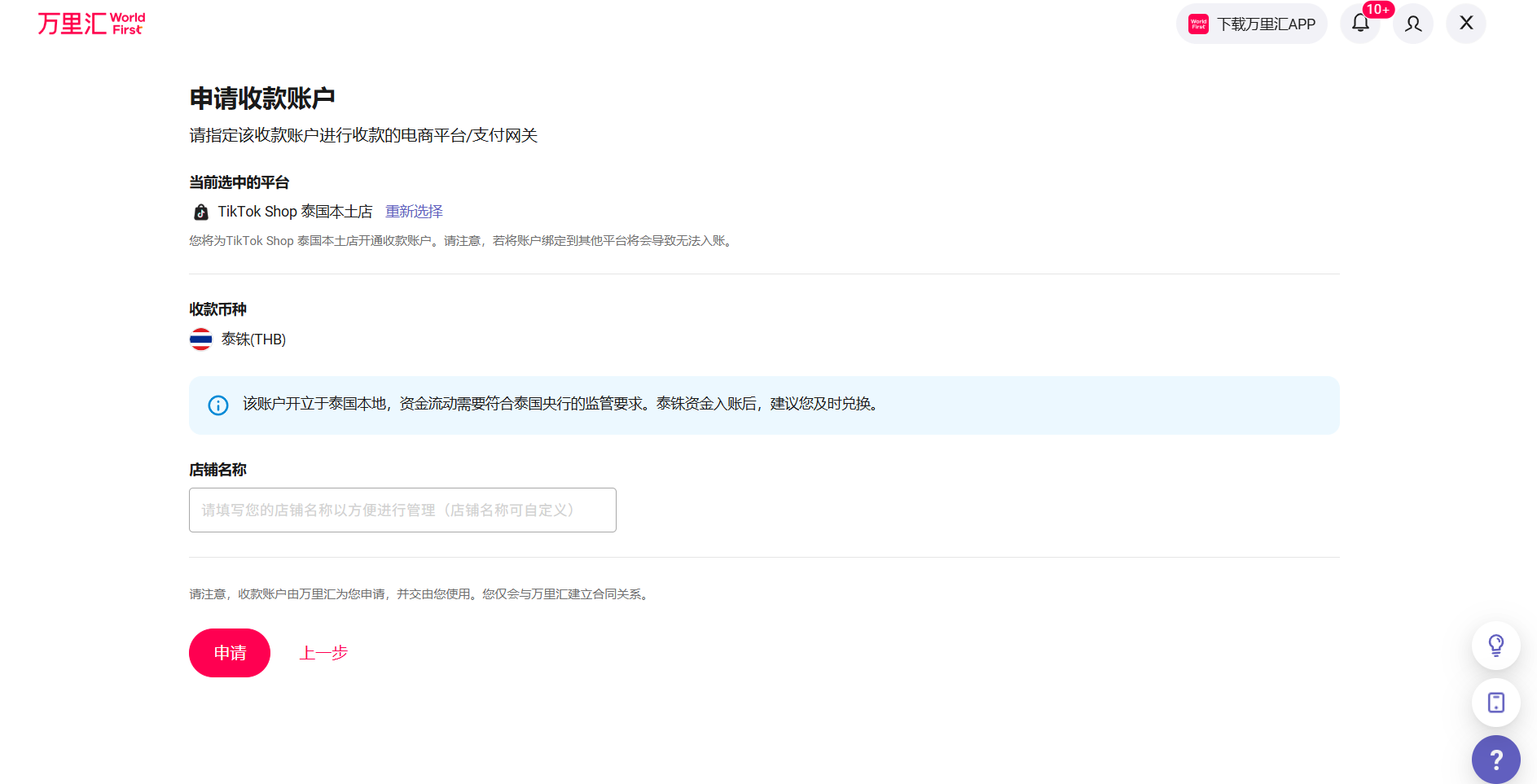Viewport: 1537px width, 784px height.
Task: Click the Thai central bank notice text
Action: point(562,404)
